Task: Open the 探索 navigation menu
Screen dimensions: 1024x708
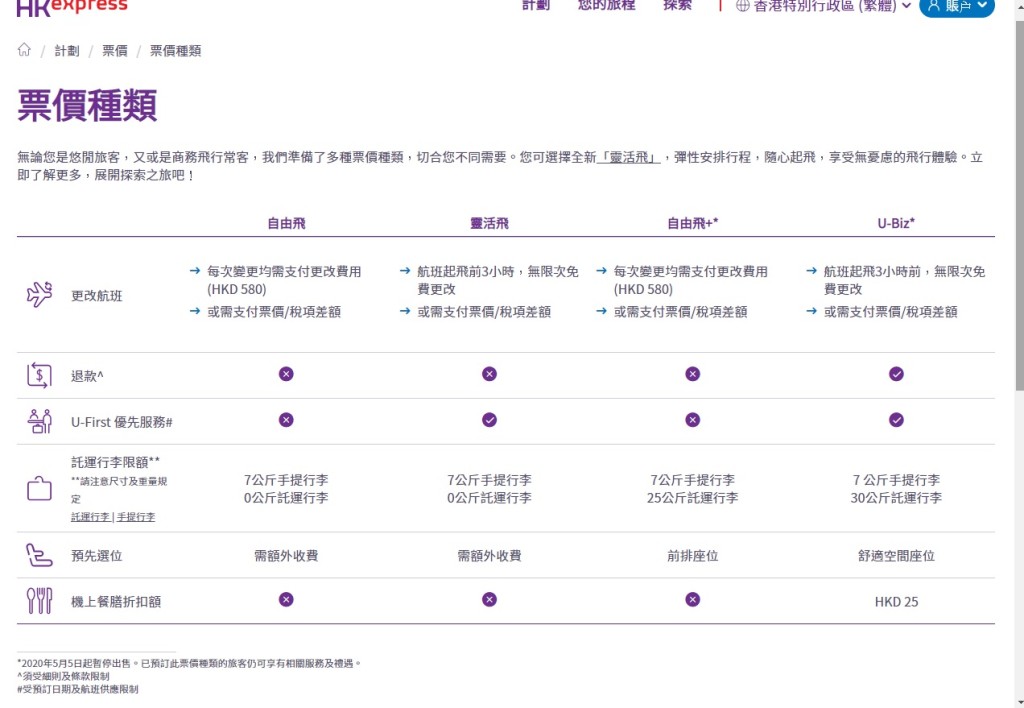Action: point(677,5)
